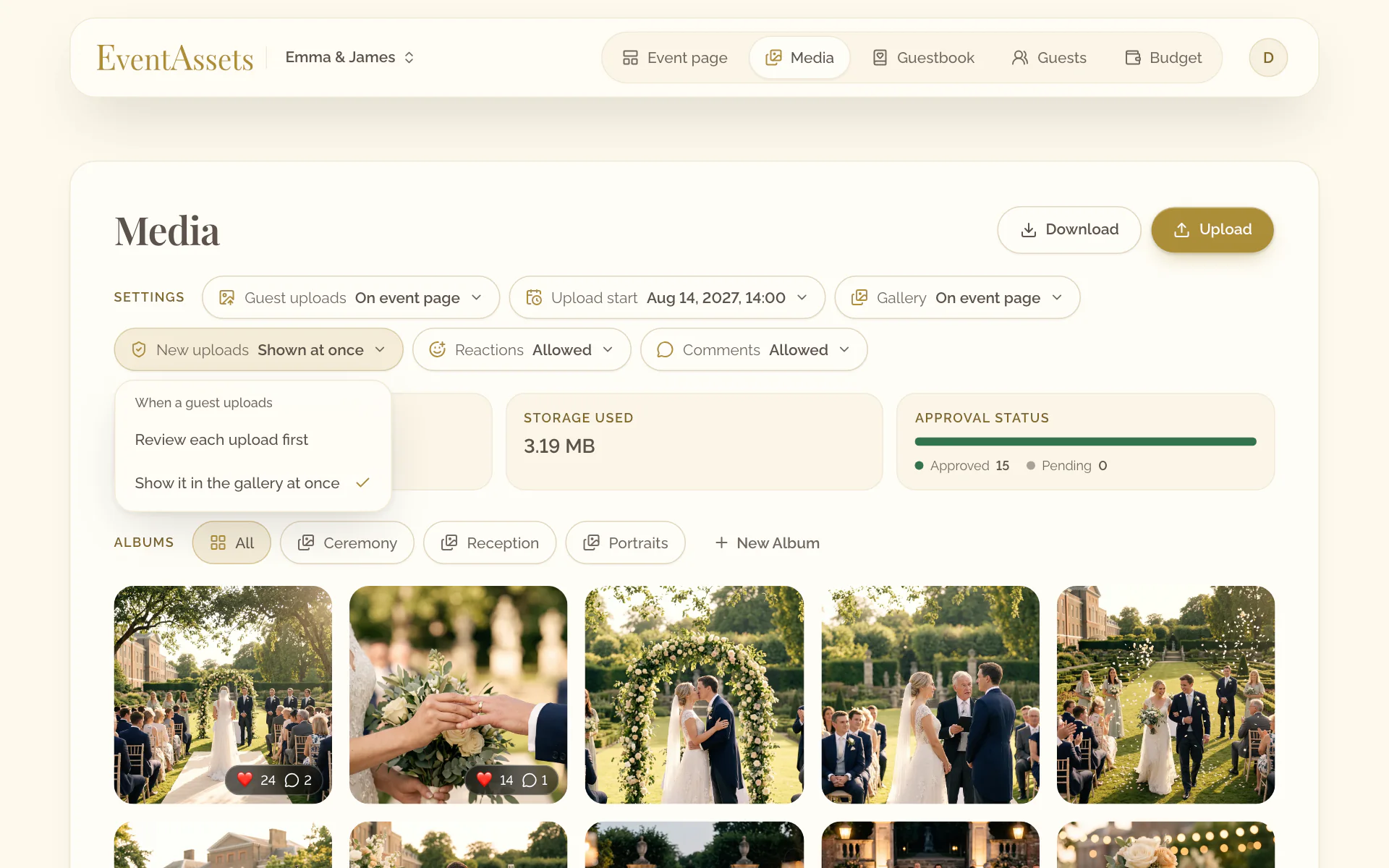
Task: Click the comment icon showing 1 comment
Action: point(530,780)
